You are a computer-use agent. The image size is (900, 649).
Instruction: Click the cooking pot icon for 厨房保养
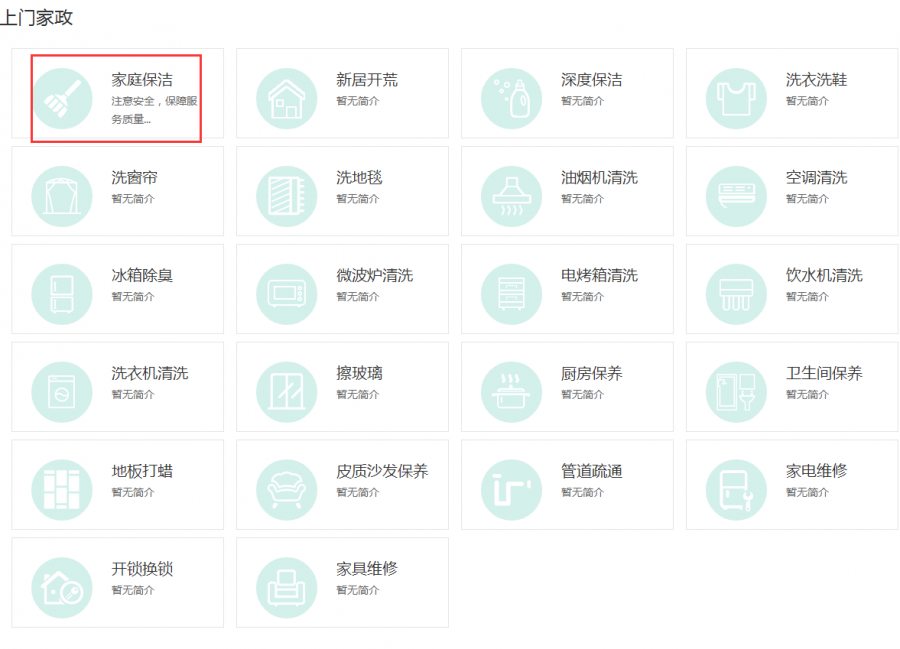click(x=511, y=392)
